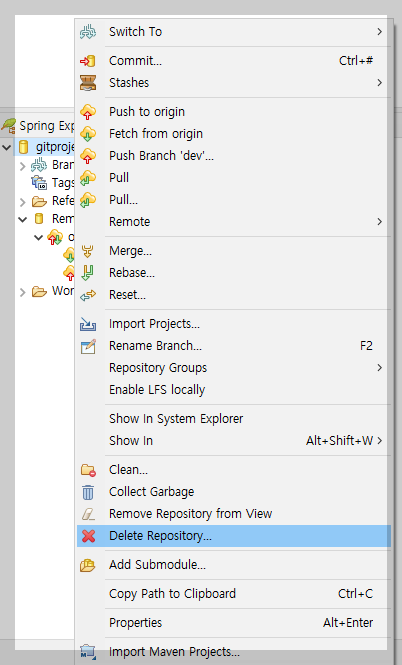Viewport: 402px width, 665px height.
Task: Select Import Projects...
Action: tap(233, 324)
